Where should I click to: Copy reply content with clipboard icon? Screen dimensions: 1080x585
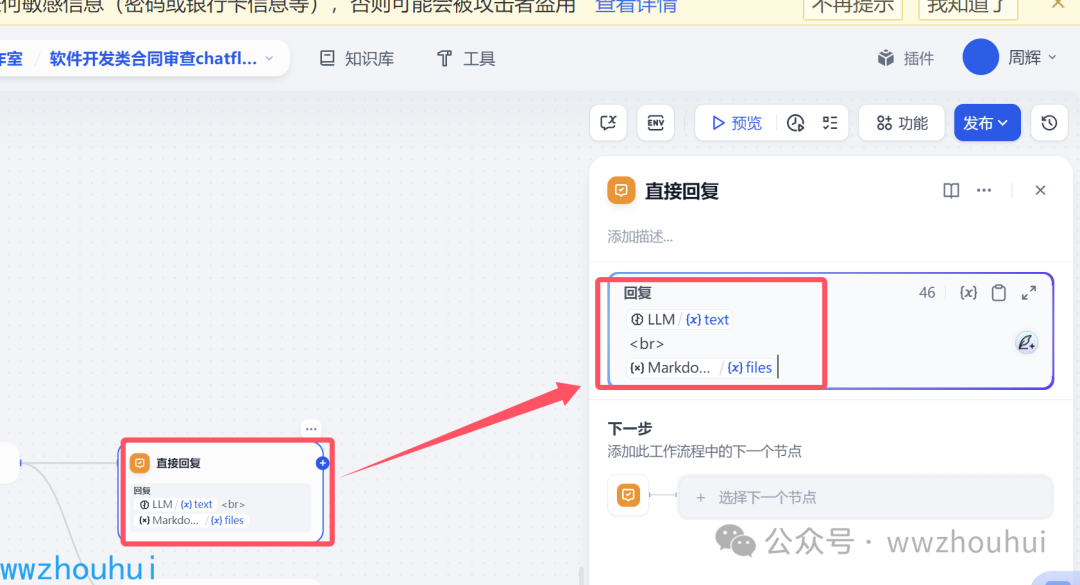point(999,293)
